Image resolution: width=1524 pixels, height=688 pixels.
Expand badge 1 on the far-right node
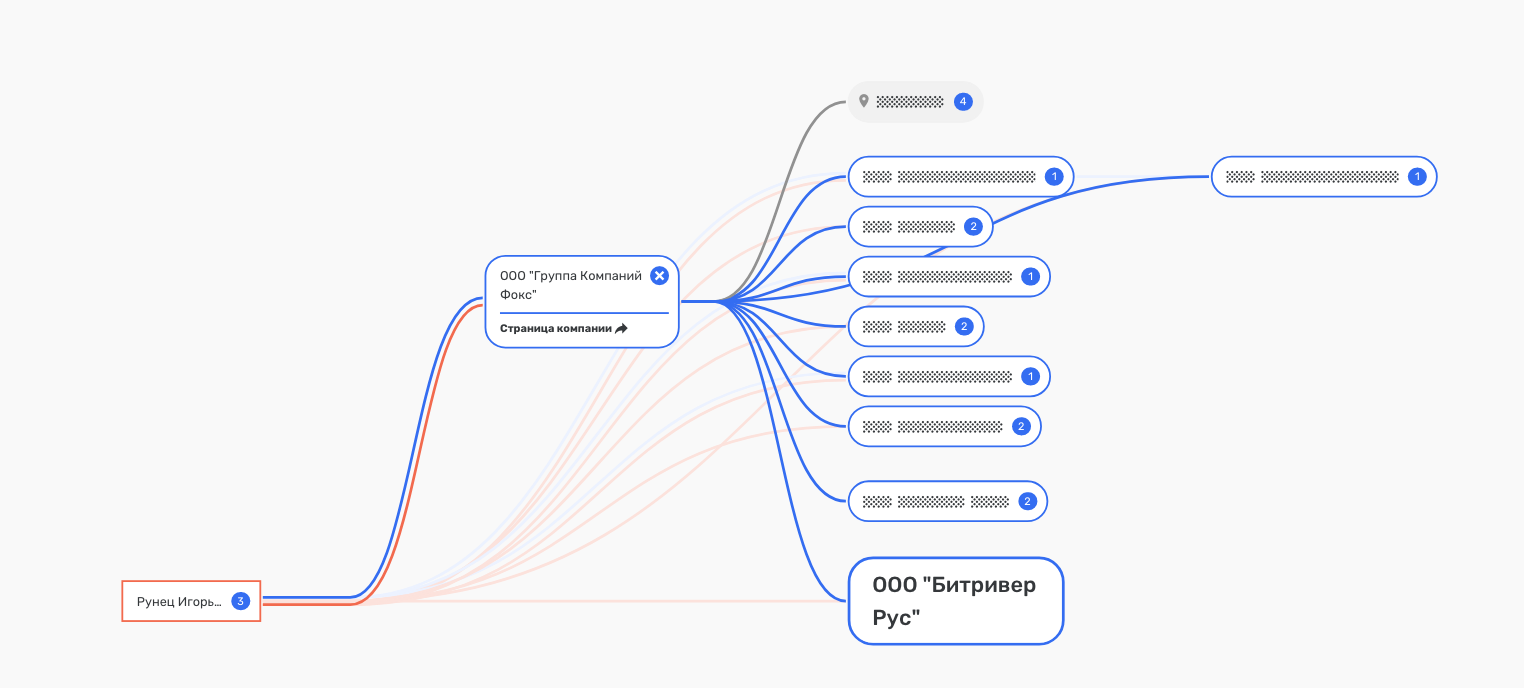pos(1415,177)
